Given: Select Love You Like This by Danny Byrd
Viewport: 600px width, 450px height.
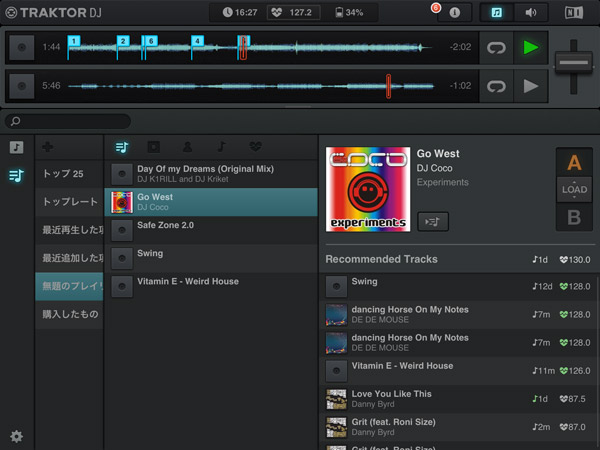Looking at the screenshot, I should pyautogui.click(x=458, y=399).
